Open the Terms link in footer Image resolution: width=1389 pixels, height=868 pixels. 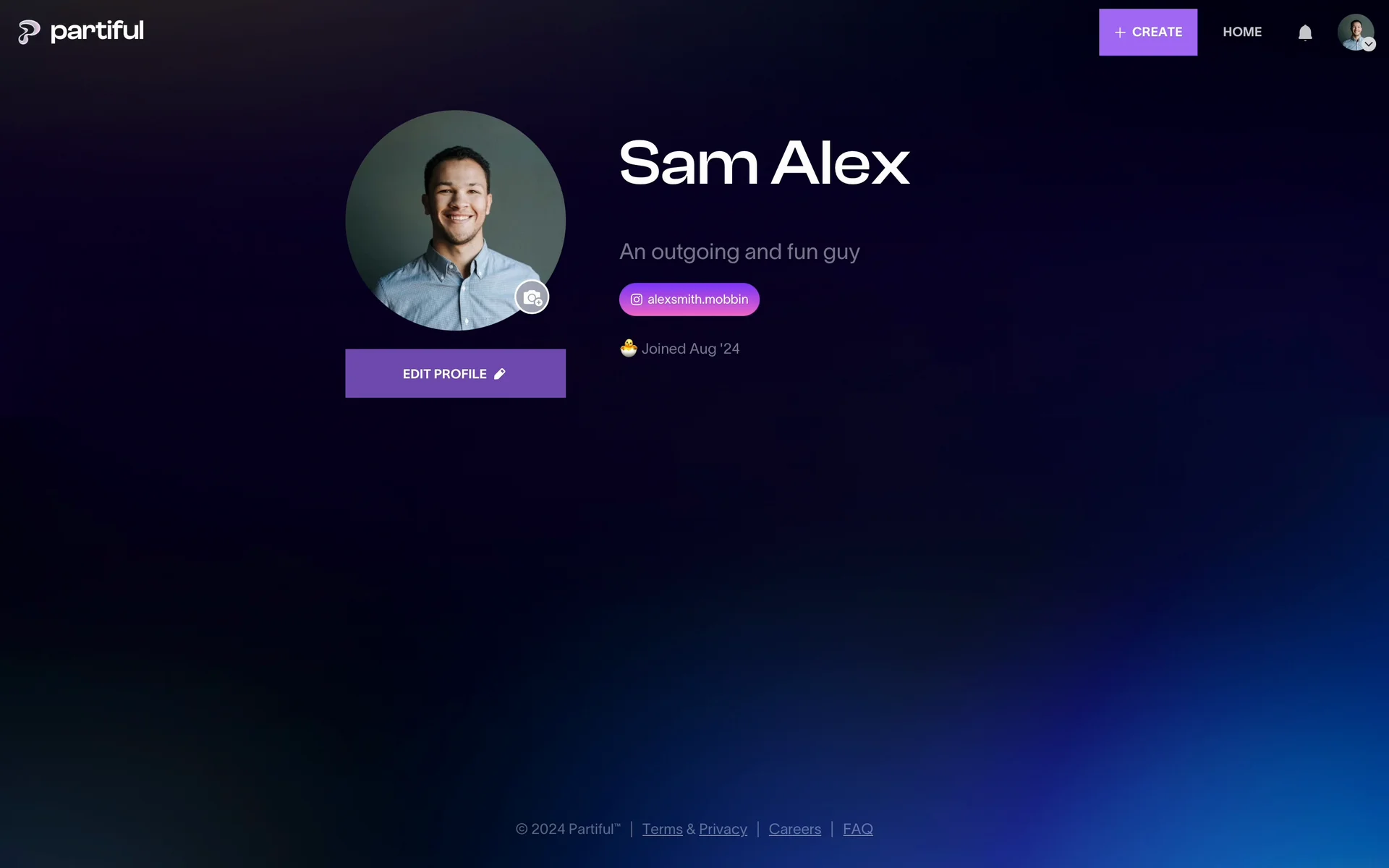point(662,829)
